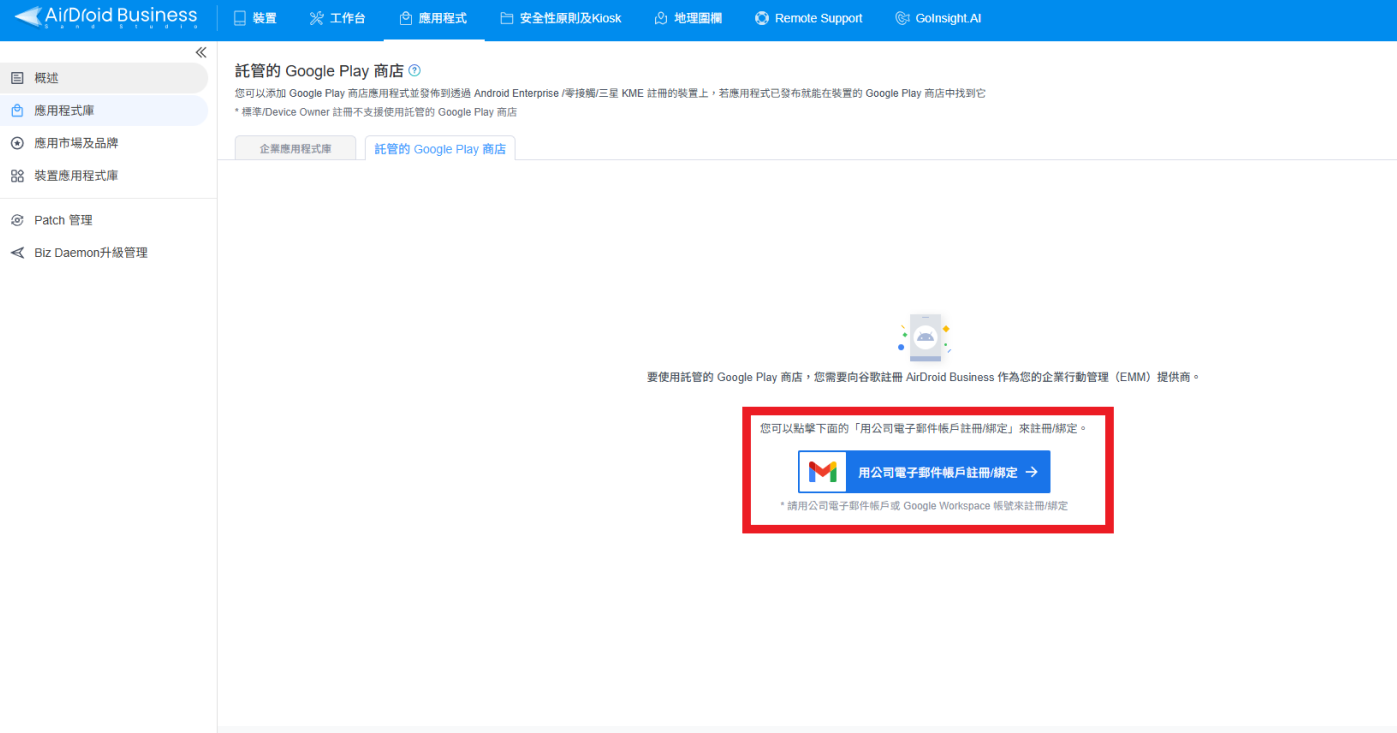Click the Patch 管理 eye icon
This screenshot has width=1397, height=733.
17,220
